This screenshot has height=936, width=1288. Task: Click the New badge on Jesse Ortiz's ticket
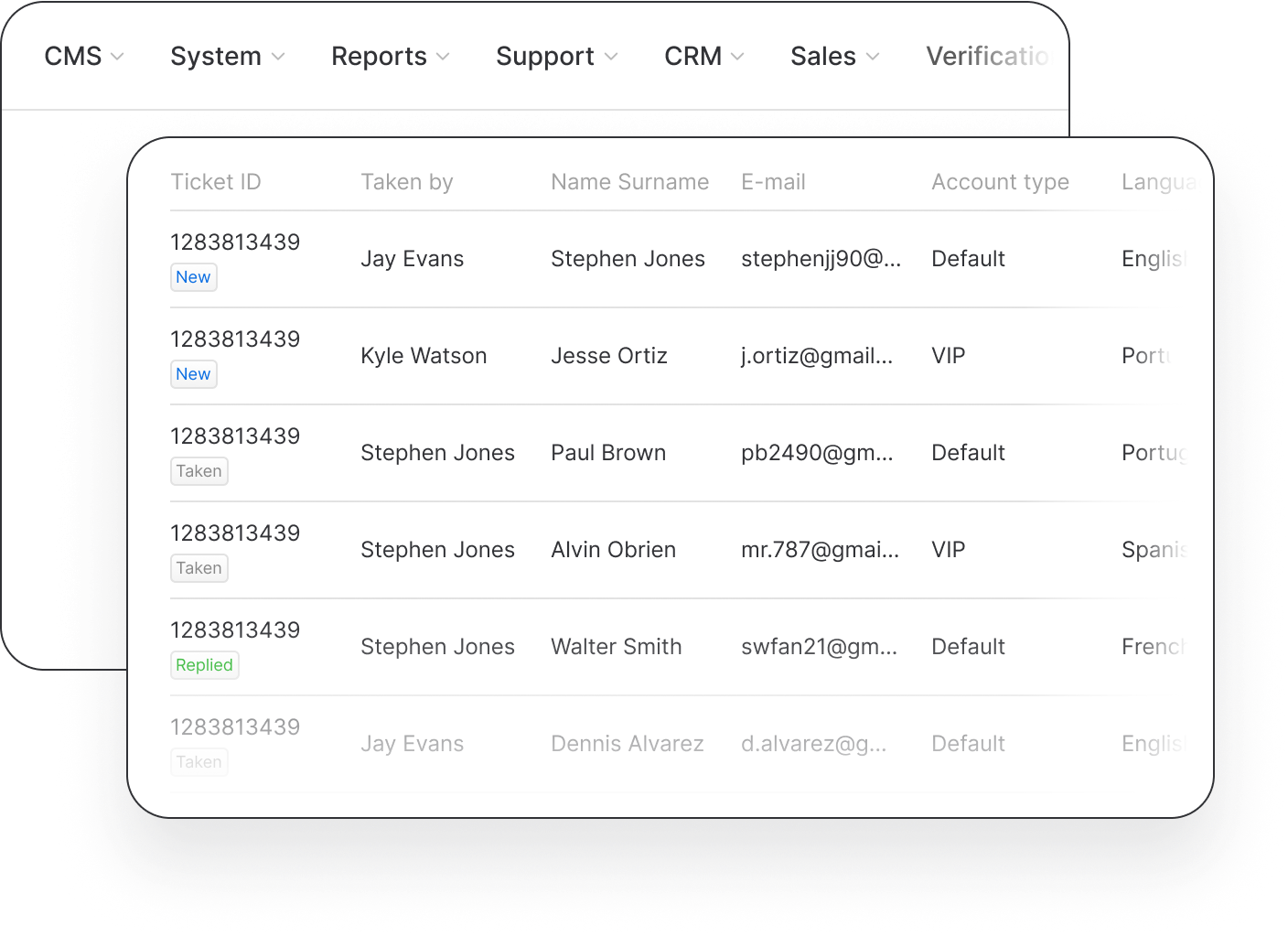[193, 374]
